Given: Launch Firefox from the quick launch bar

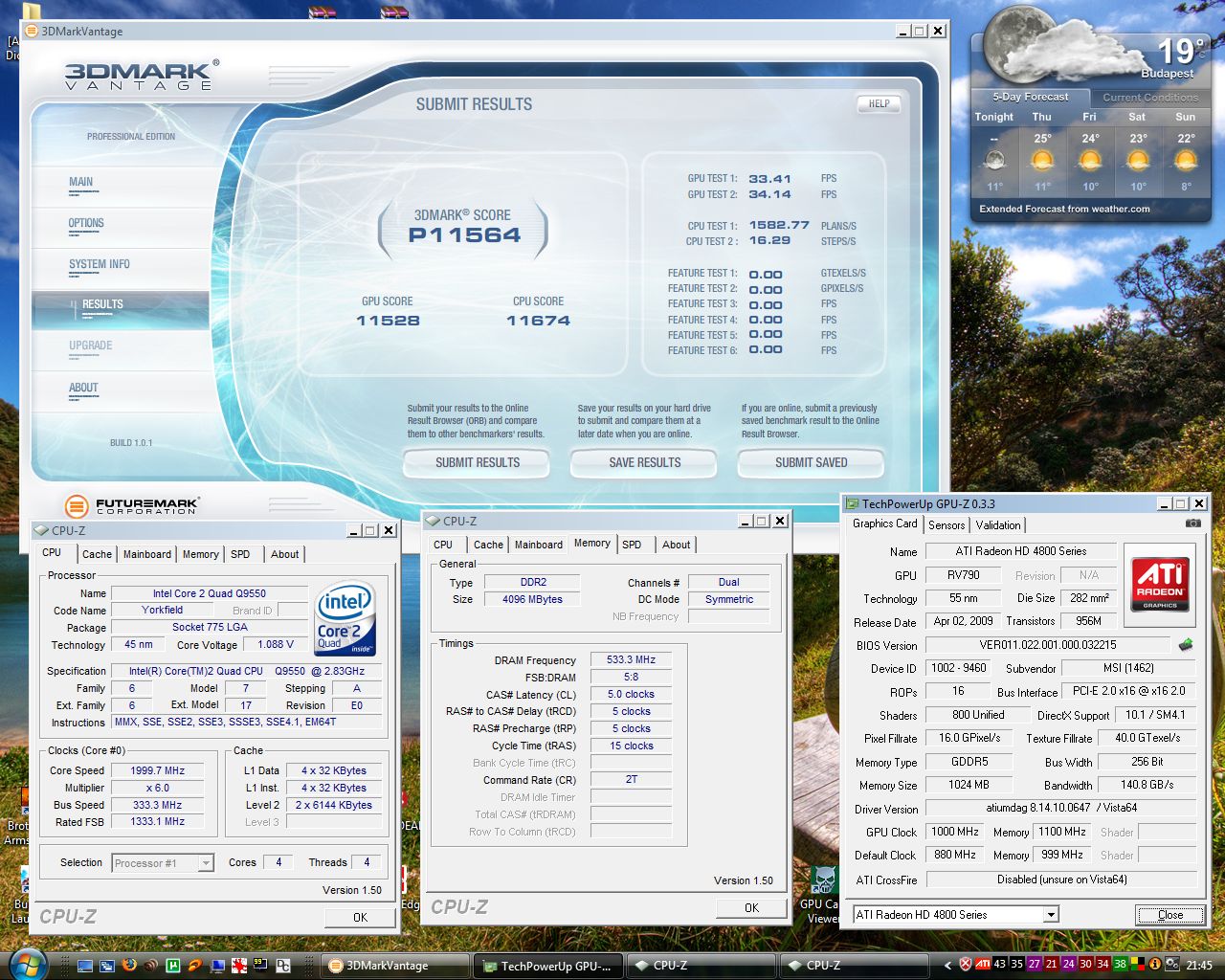Looking at the screenshot, I should click(x=129, y=966).
